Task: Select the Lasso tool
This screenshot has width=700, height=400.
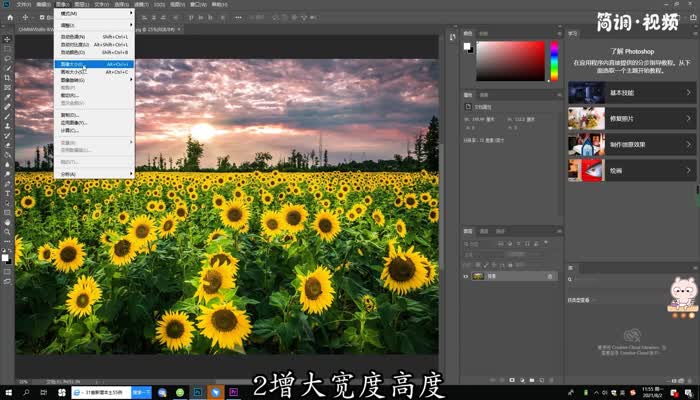Action: click(7, 58)
